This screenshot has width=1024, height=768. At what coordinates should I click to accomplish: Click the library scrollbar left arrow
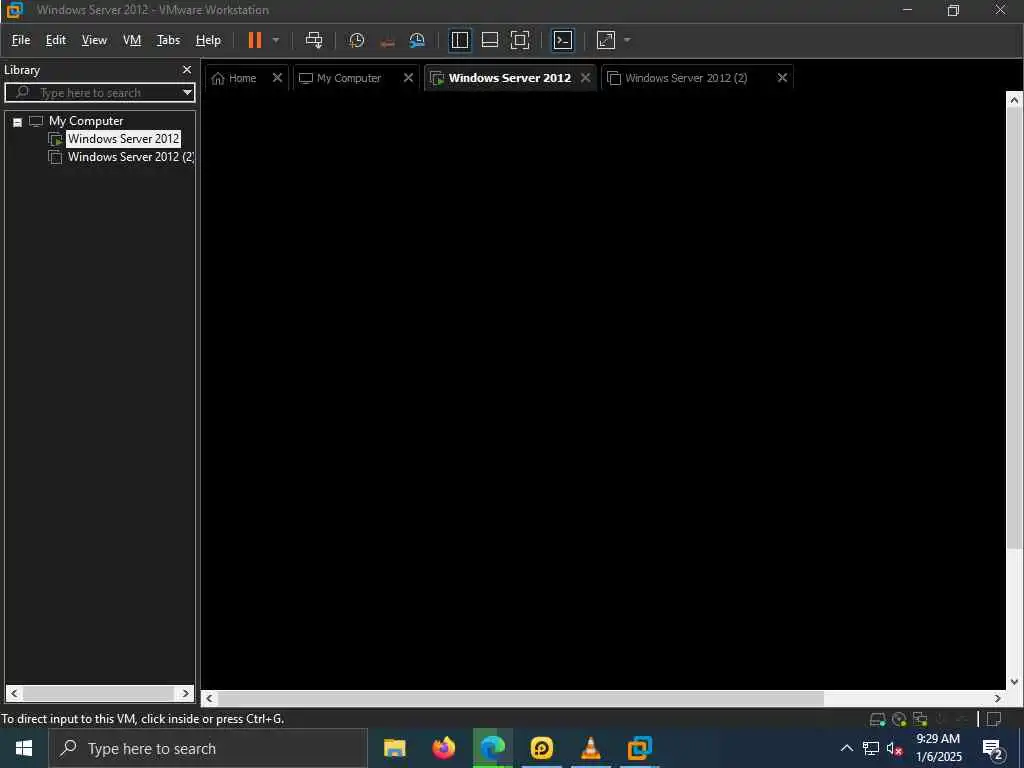click(x=14, y=694)
